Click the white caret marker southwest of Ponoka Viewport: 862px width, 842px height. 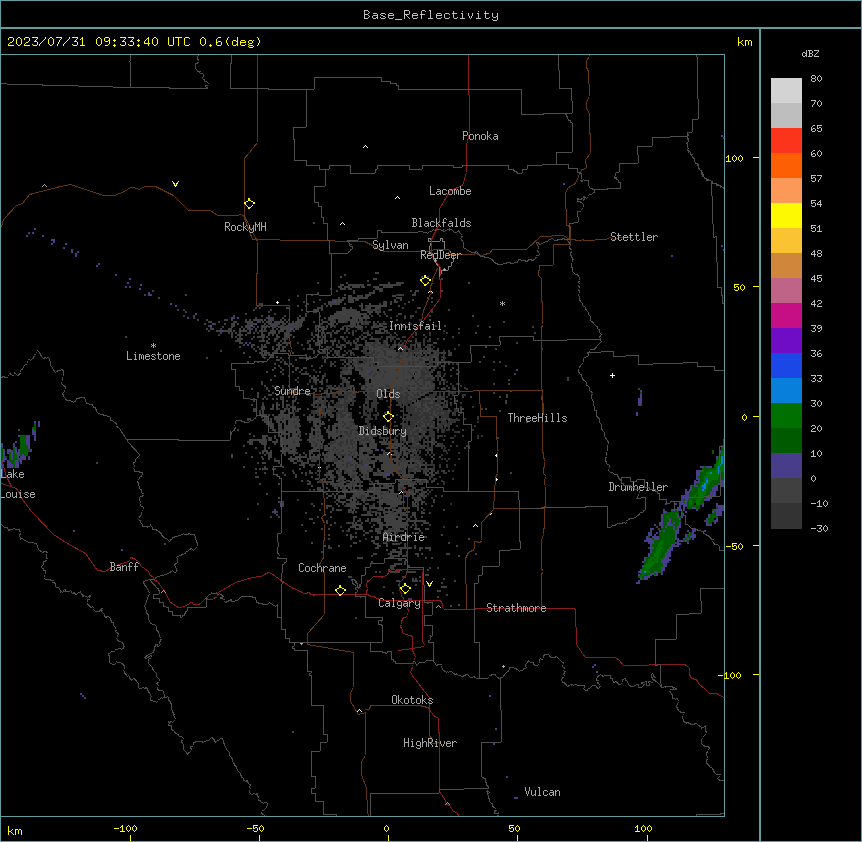pos(366,147)
